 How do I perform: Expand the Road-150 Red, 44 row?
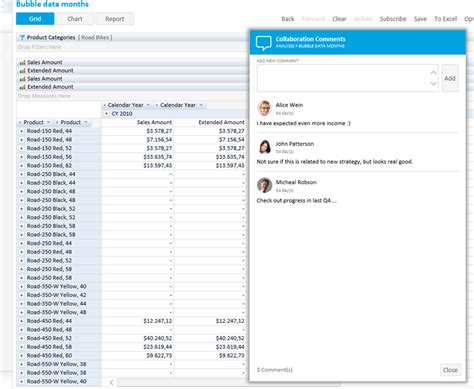coord(22,131)
